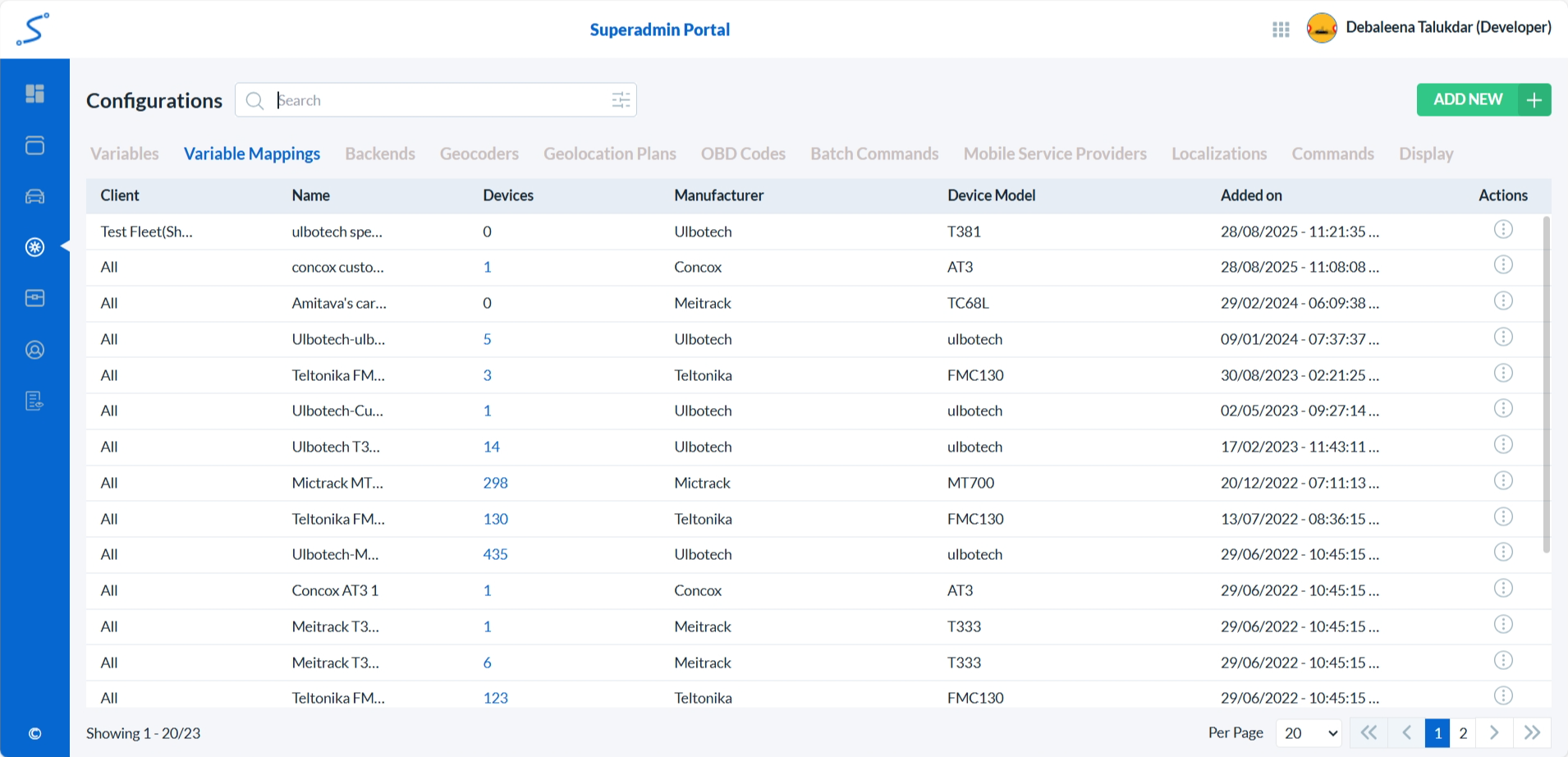
Task: Click the ADD NEW button
Action: point(1483,100)
